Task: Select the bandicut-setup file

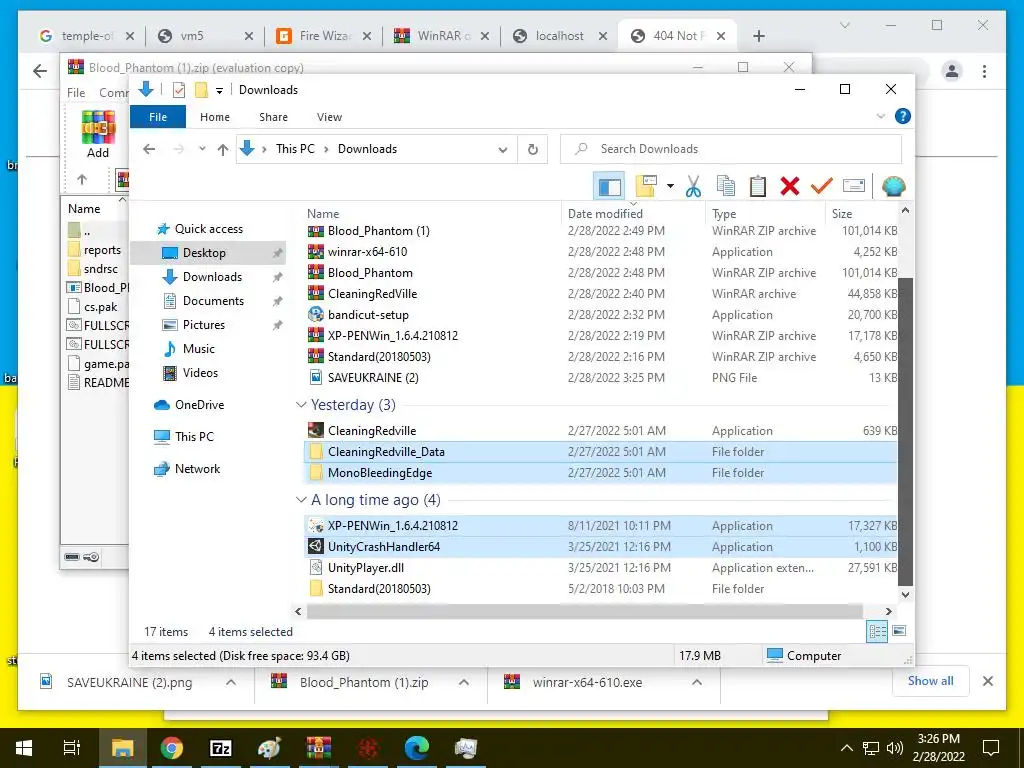Action: point(601,315)
